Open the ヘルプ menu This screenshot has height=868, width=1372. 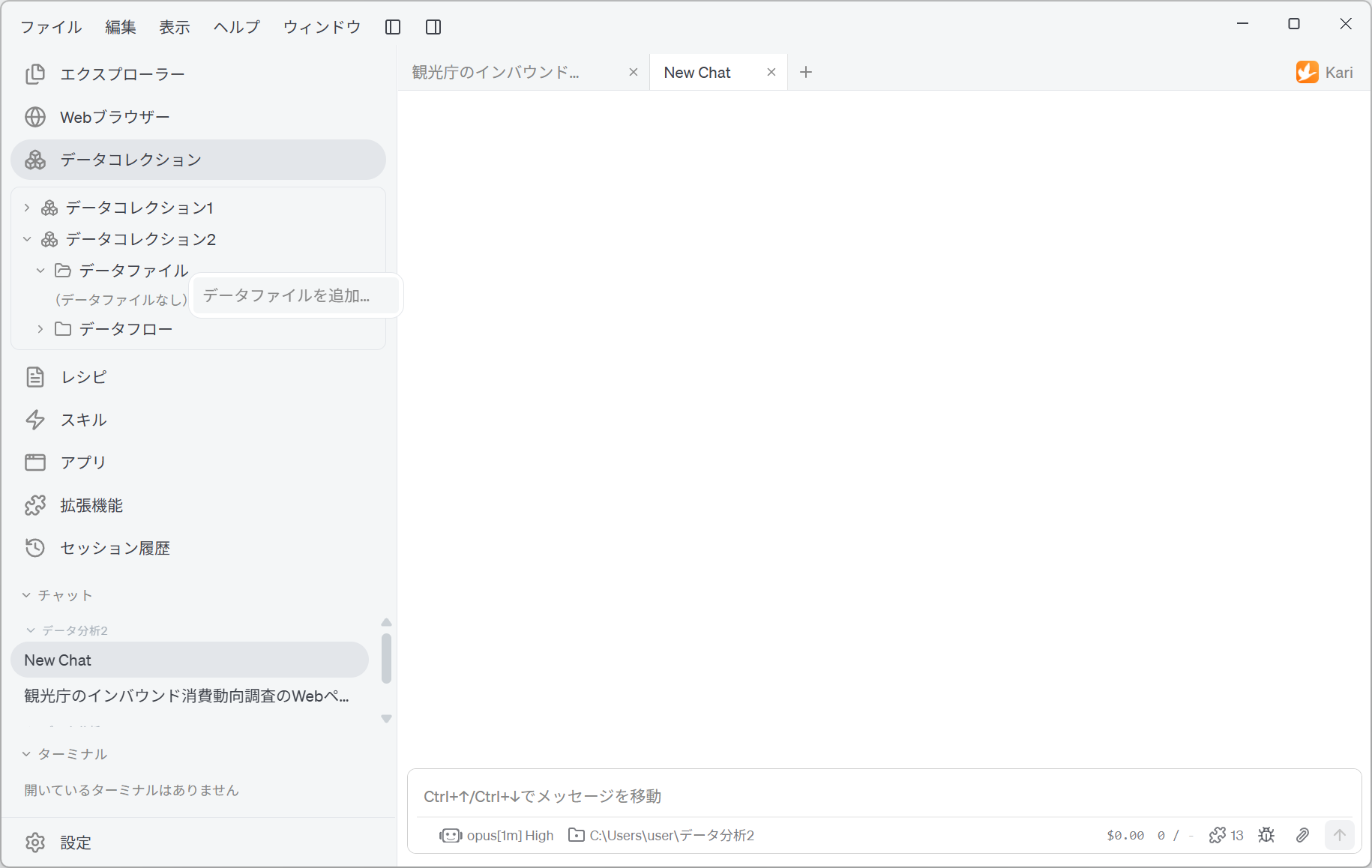pos(237,27)
